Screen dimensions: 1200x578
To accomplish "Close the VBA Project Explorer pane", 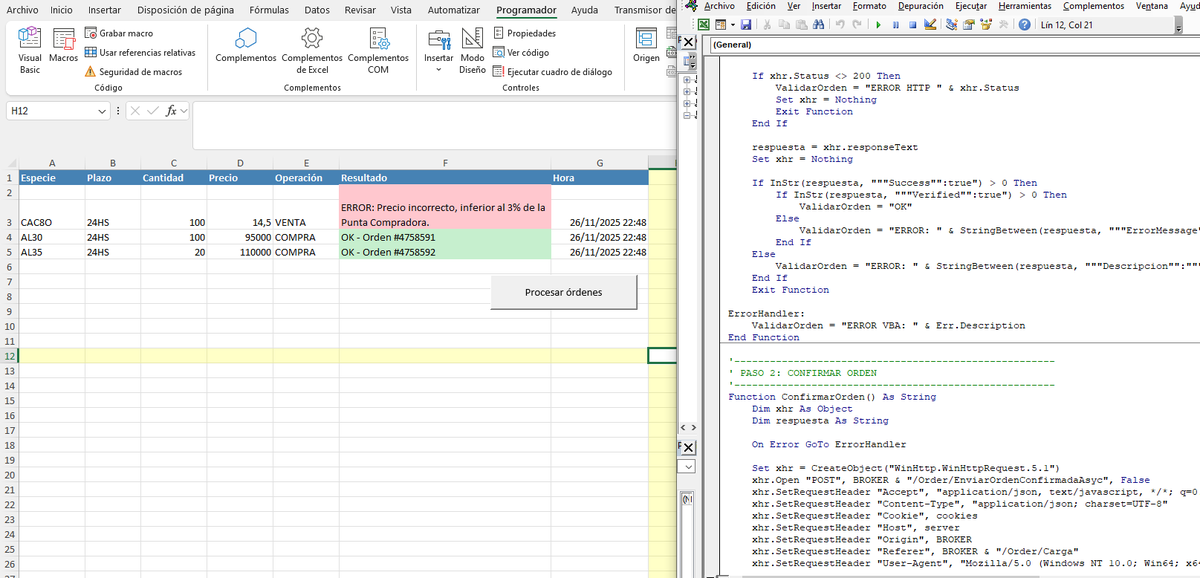I will point(687,43).
